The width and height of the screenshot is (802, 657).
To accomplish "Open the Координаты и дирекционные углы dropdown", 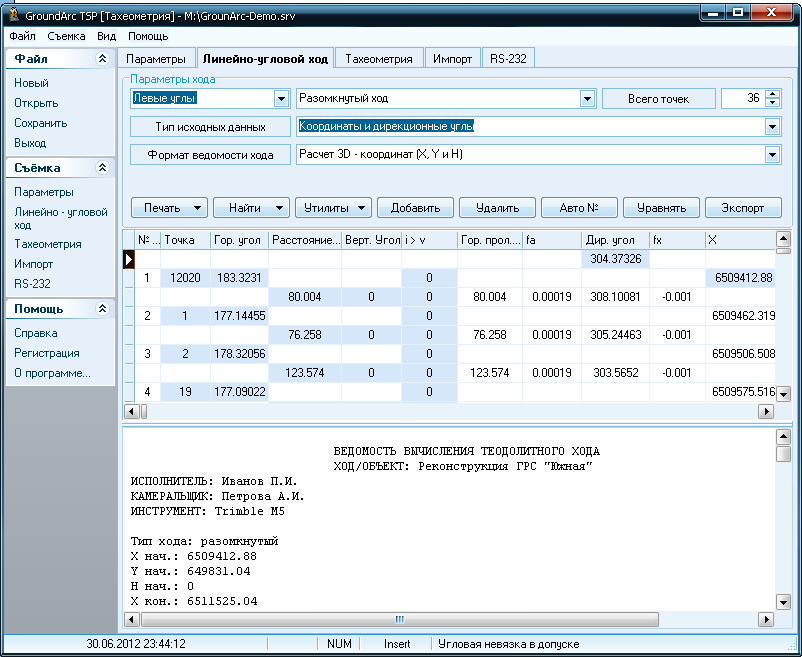I will (x=772, y=127).
